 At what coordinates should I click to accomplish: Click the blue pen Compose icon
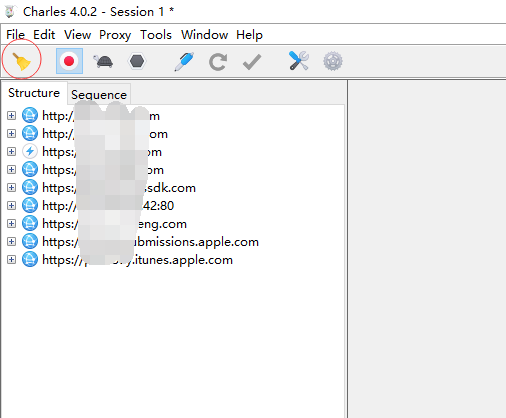(x=184, y=61)
